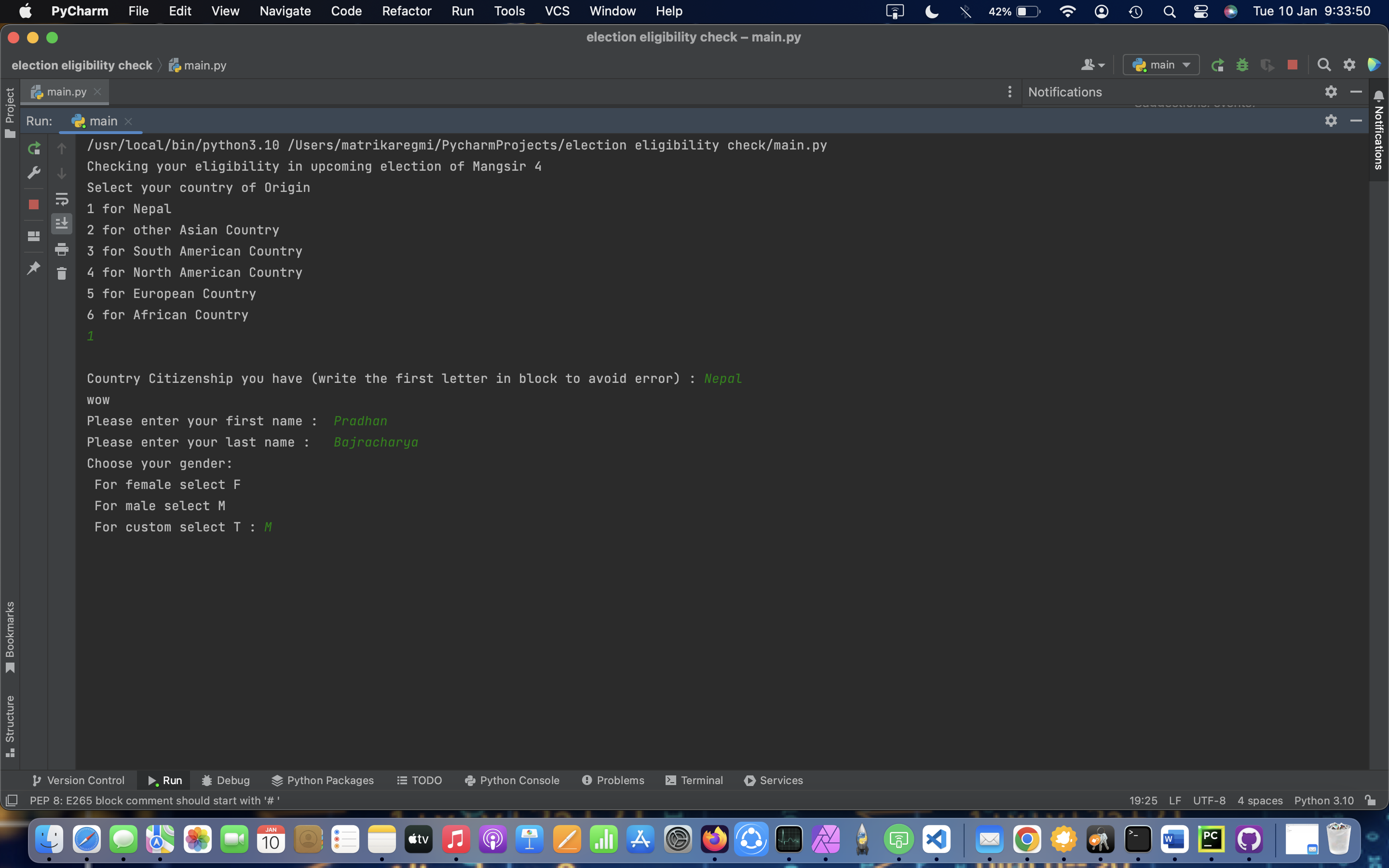Open the Refactor menu
The image size is (1389, 868).
407,11
